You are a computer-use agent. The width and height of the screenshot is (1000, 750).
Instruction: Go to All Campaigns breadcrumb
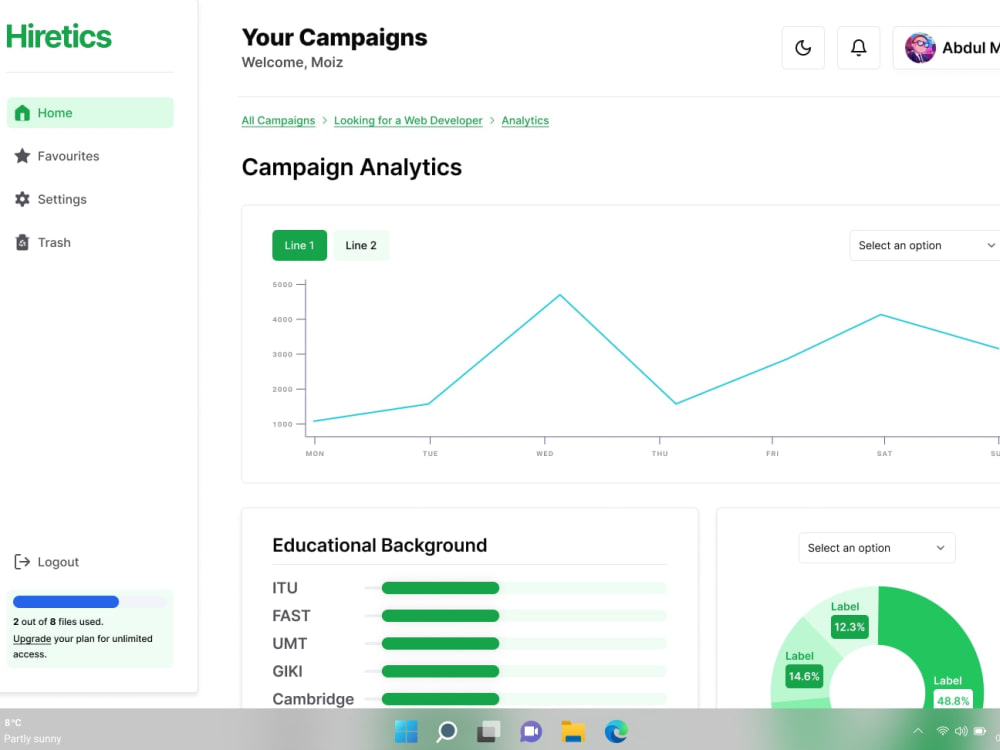[x=278, y=121]
